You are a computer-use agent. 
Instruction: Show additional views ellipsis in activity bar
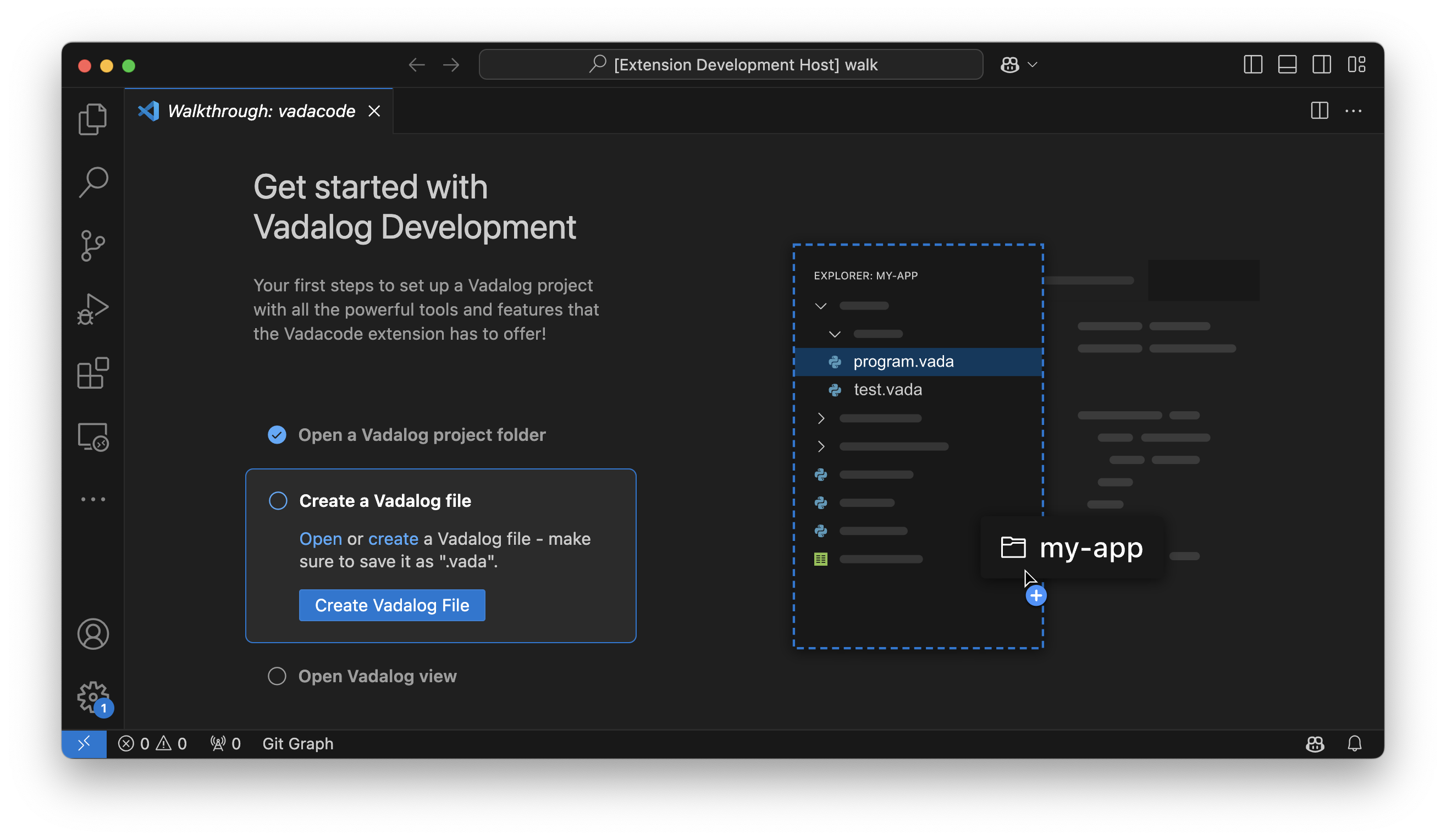click(93, 499)
